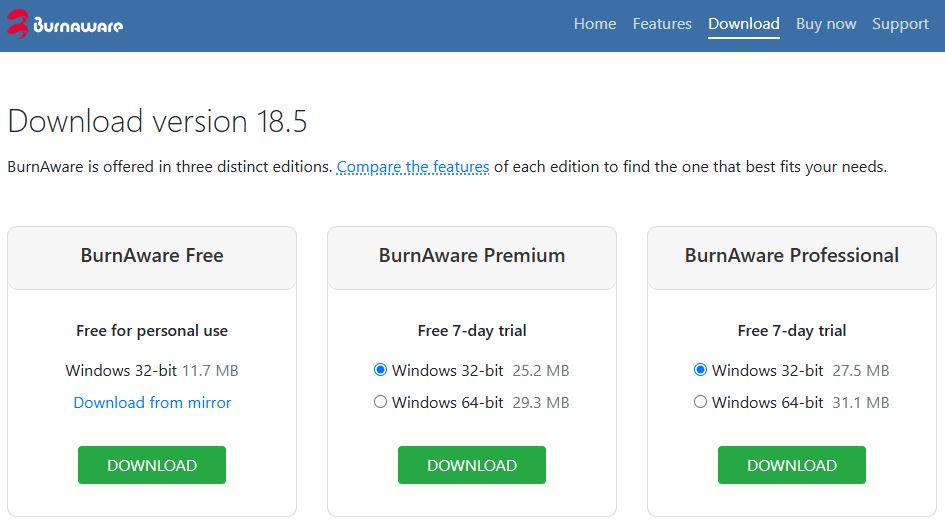
Task: Click Download from mirror link
Action: 152,403
